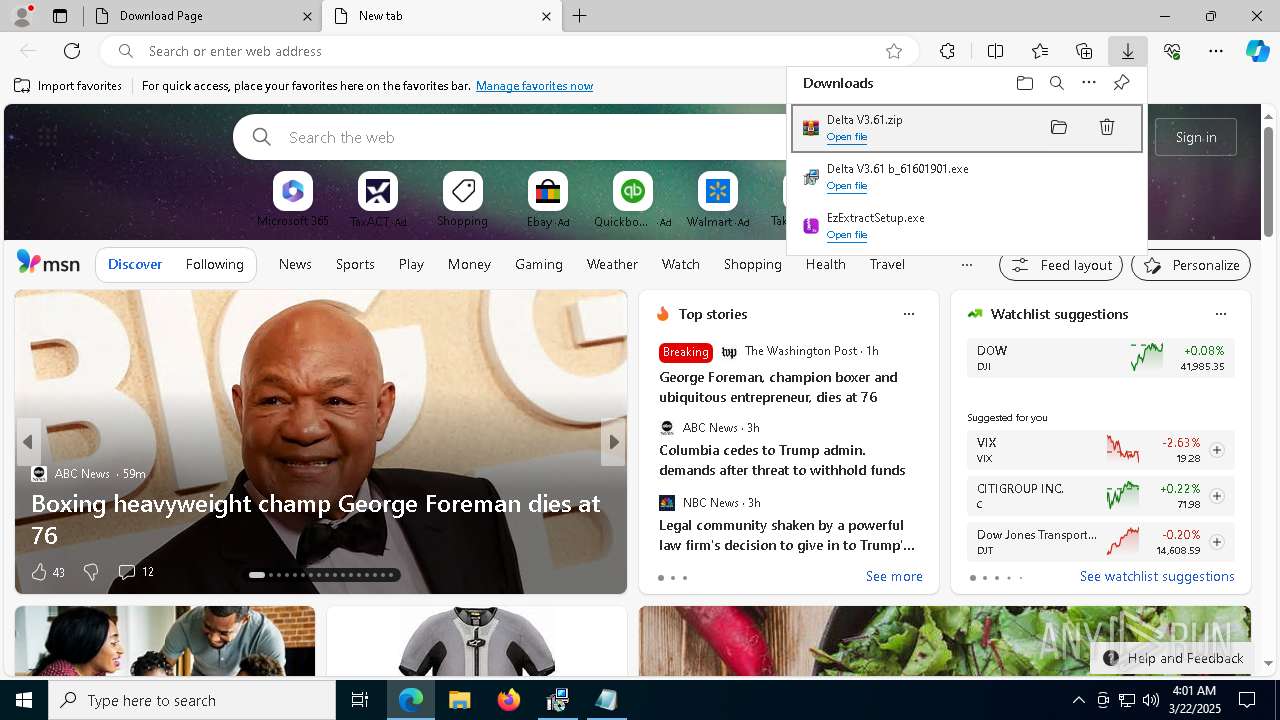Screen dimensions: 1280x720
Task: Open downloads folder icon in Downloads panel
Action: [x=1025, y=83]
